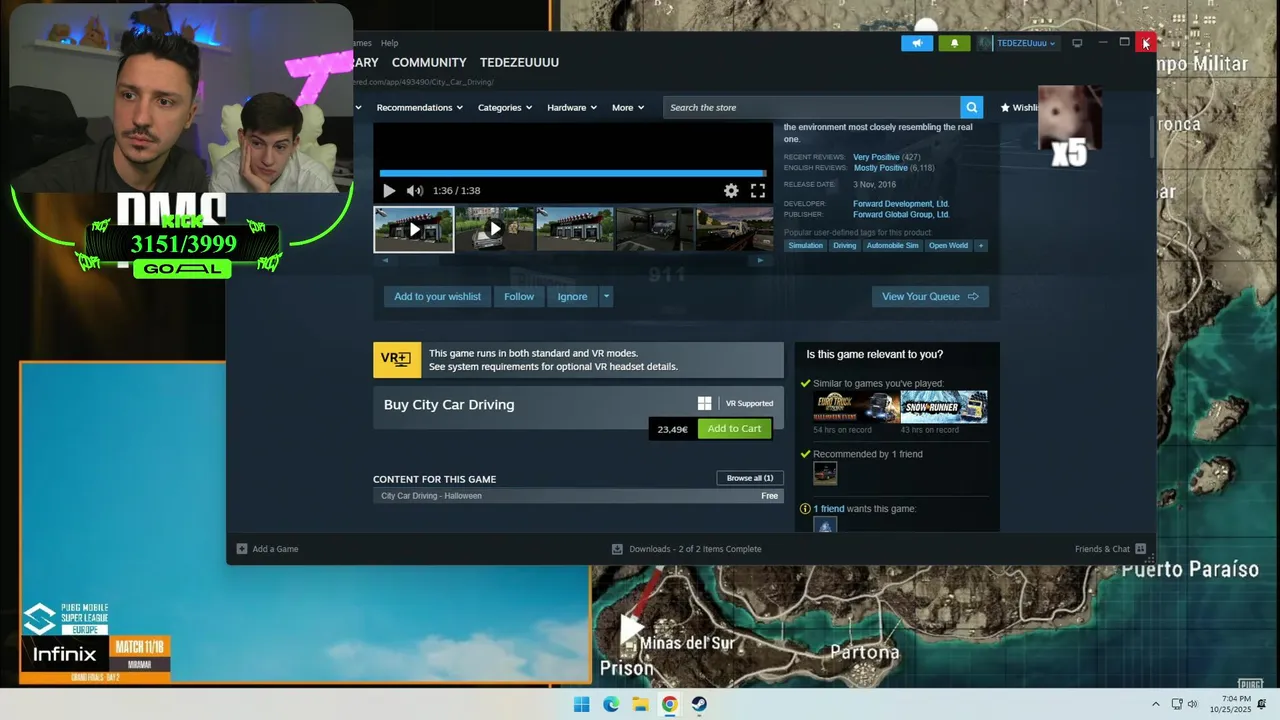1280x720 pixels.
Task: Open the City Car Driving - Halloween DLC row
Action: [578, 496]
